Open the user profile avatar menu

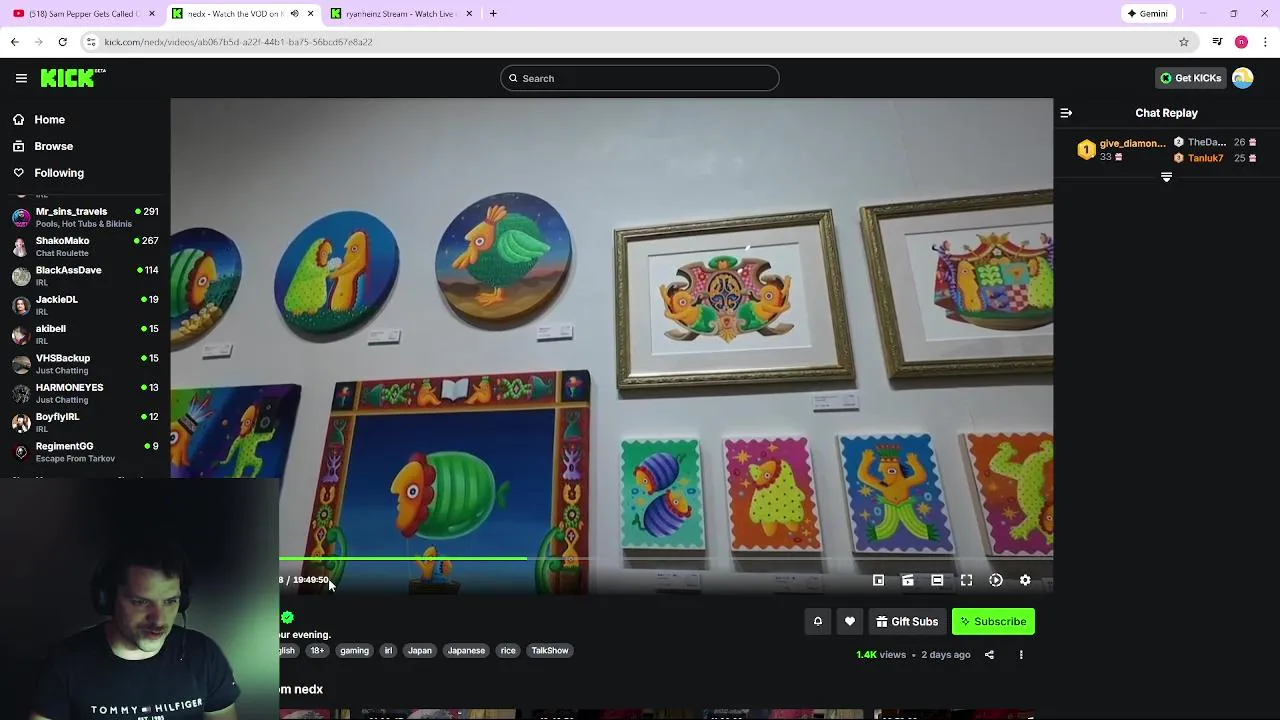point(1243,78)
